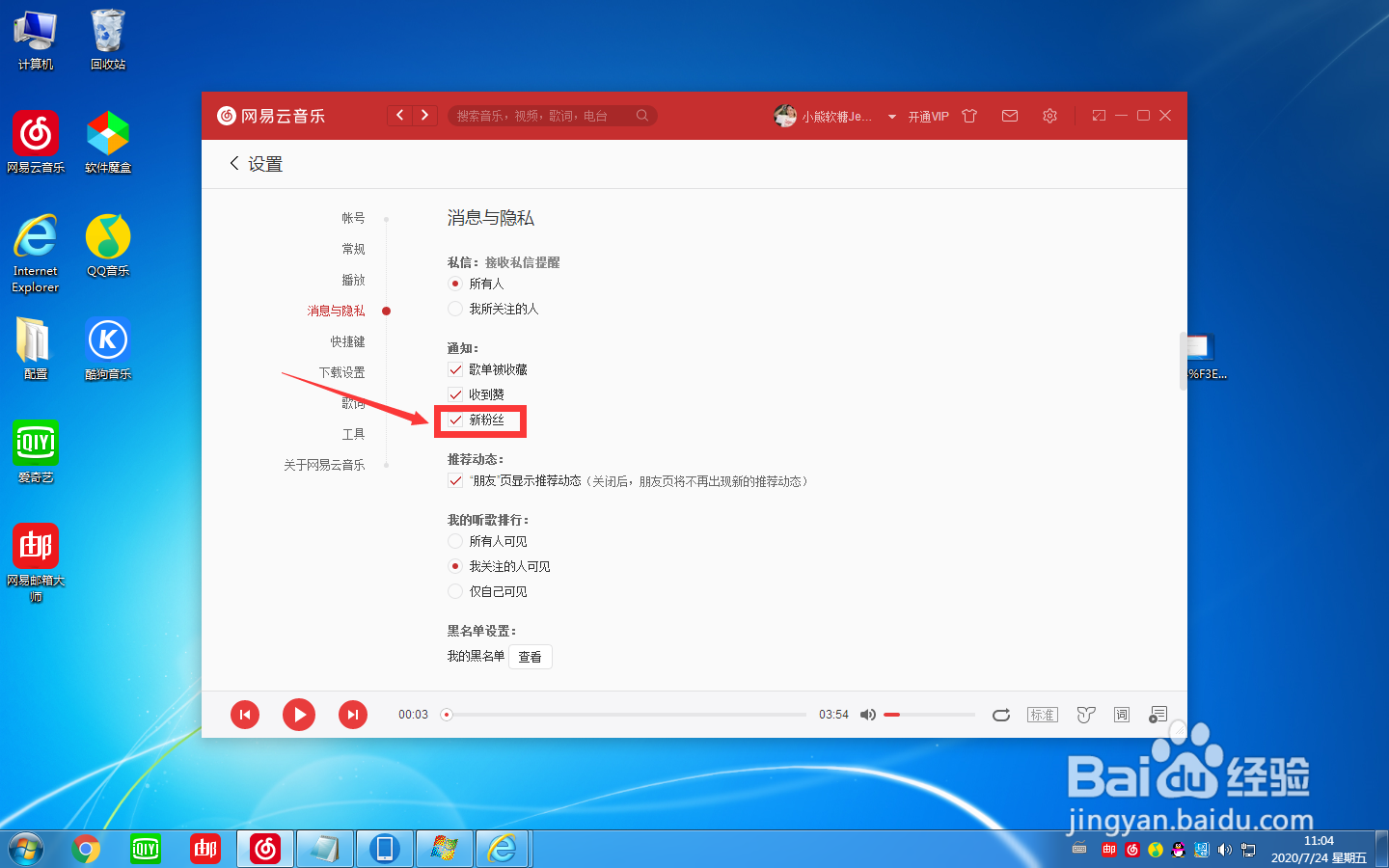Select 所有人可见 for listening ranking
Screen dimensions: 1389x868
pos(455,541)
